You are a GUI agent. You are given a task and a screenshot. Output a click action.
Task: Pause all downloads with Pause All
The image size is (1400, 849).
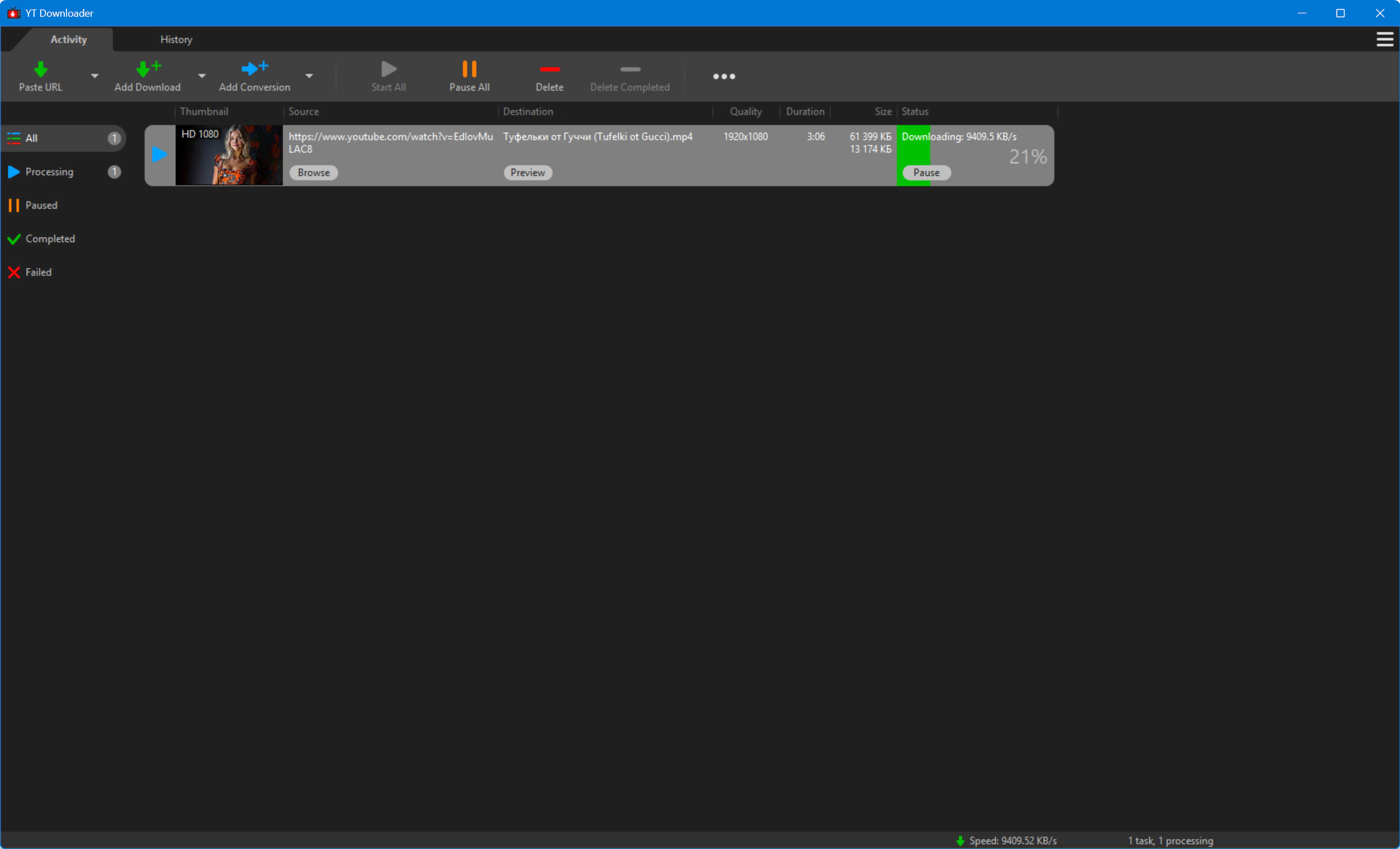pyautogui.click(x=469, y=75)
